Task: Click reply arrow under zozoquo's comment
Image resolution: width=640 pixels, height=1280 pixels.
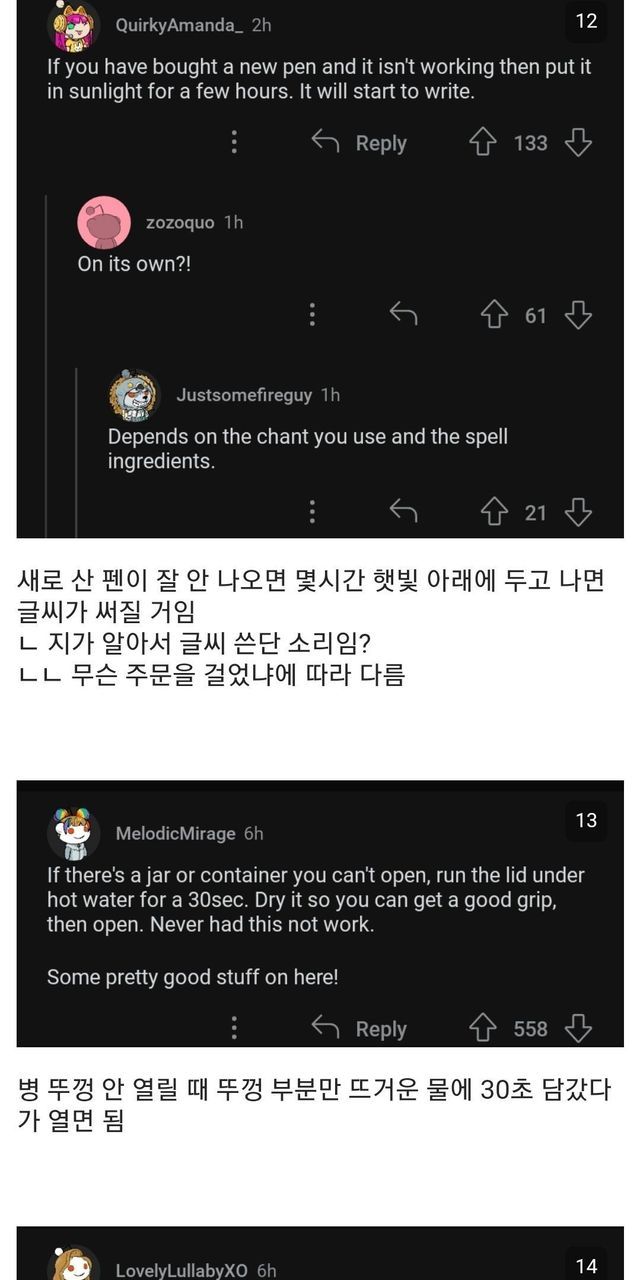Action: 403,316
